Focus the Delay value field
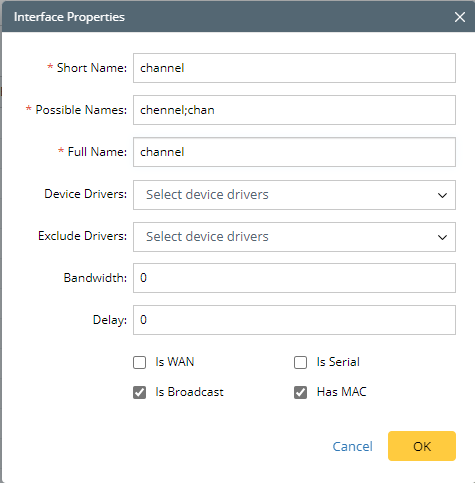This screenshot has height=483, width=475. click(x=294, y=320)
